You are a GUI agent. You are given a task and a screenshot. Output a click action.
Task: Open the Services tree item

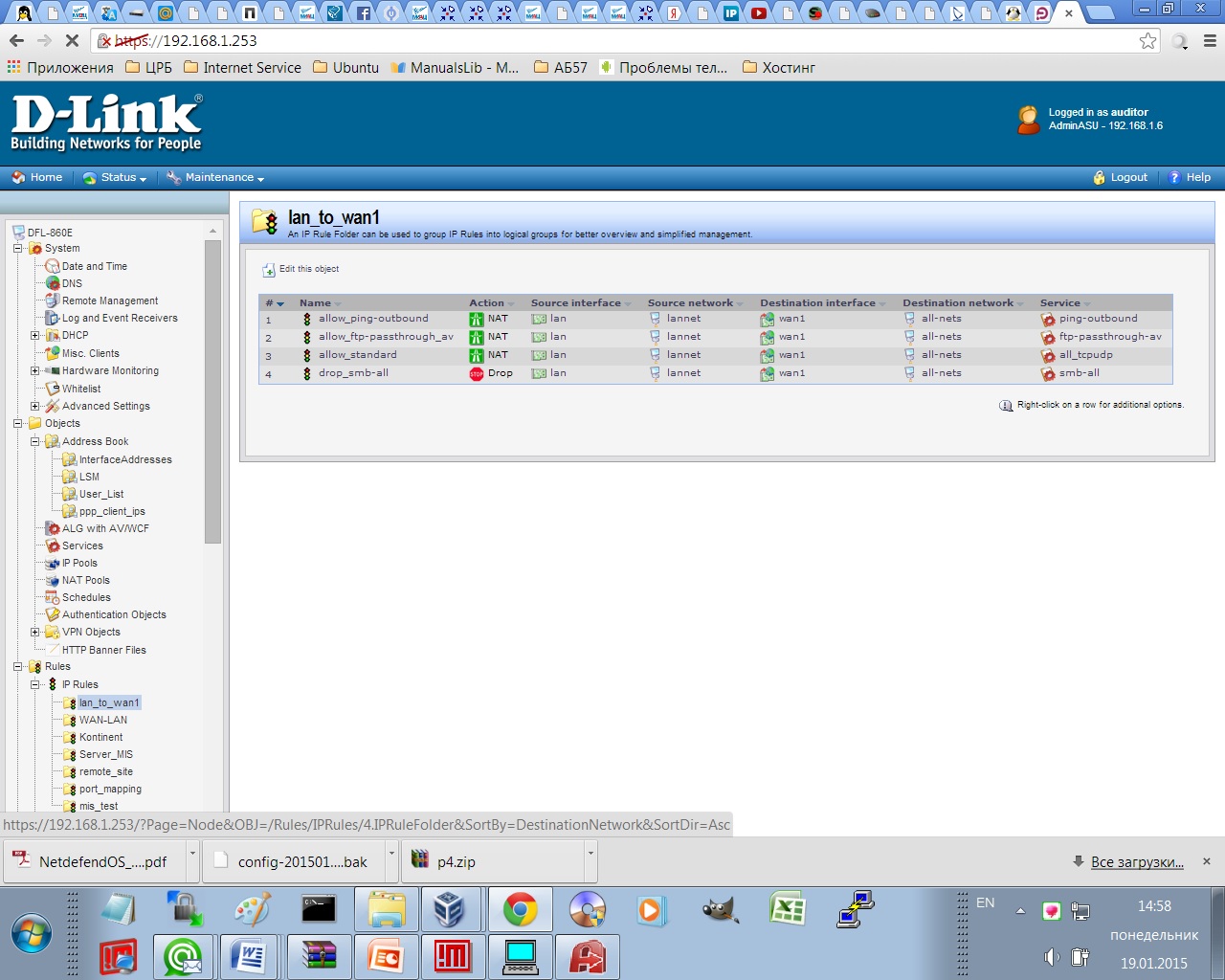coord(82,546)
